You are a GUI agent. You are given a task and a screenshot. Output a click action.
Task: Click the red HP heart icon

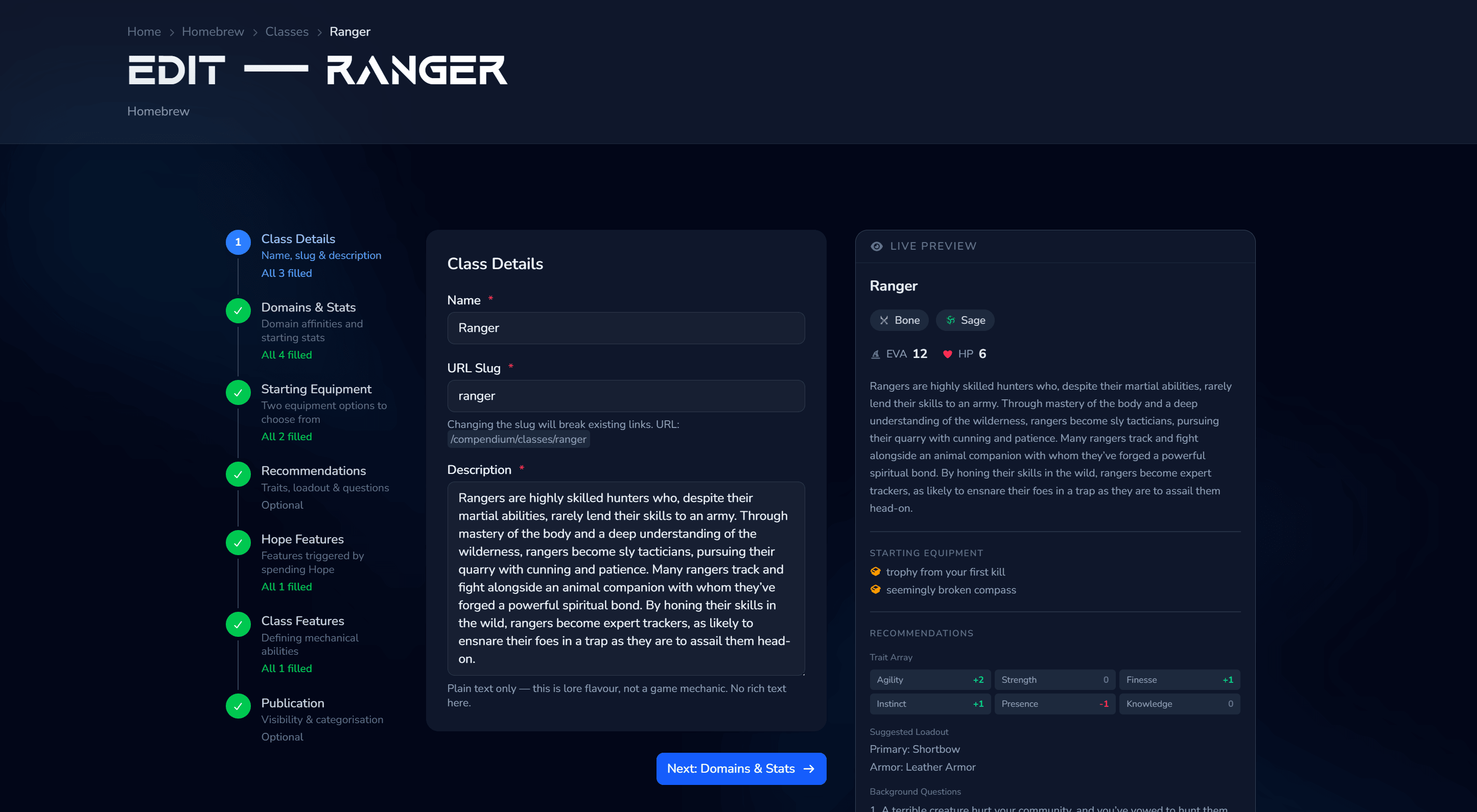point(947,354)
